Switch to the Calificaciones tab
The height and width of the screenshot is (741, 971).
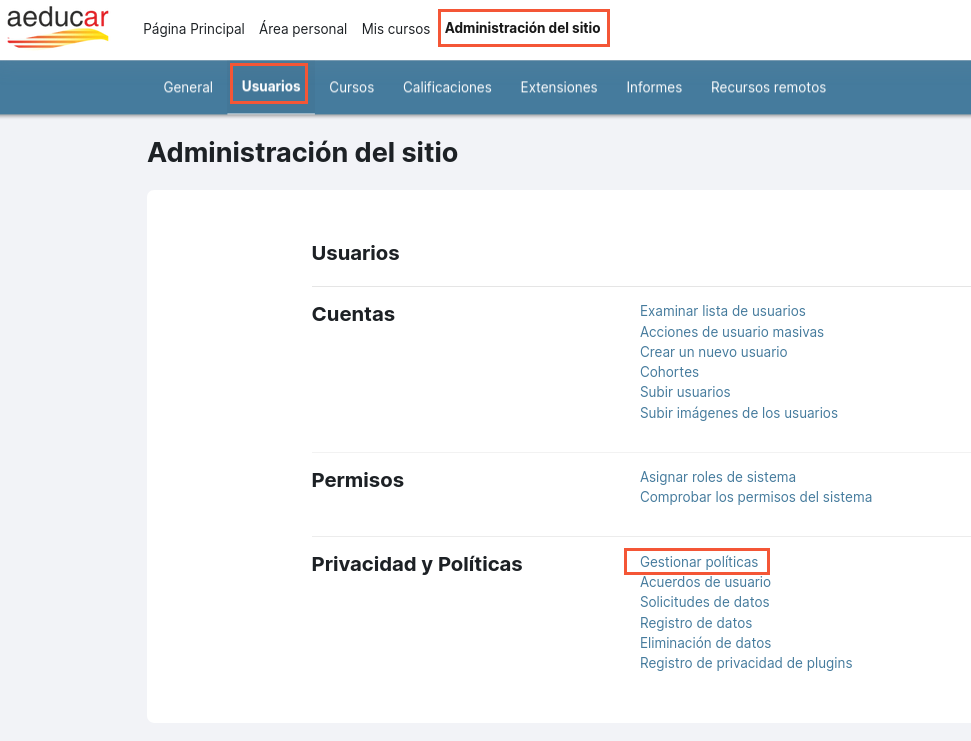point(447,87)
